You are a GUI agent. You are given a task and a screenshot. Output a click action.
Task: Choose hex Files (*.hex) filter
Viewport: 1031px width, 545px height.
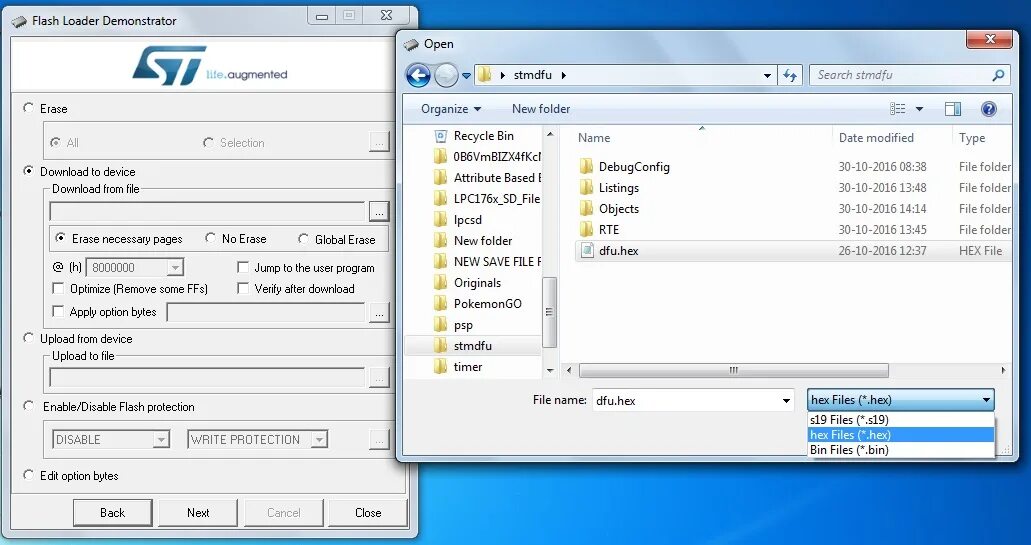(901, 435)
